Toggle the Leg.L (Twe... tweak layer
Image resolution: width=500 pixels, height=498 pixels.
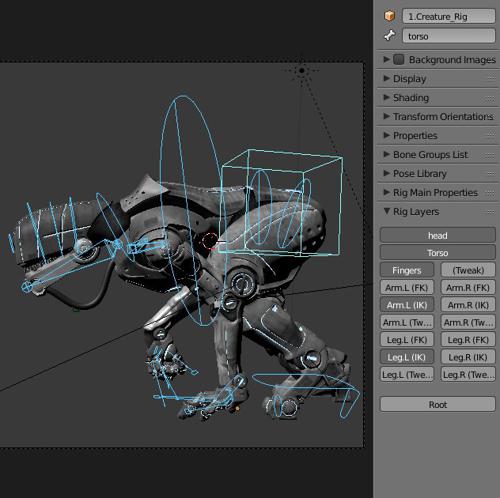click(407, 374)
